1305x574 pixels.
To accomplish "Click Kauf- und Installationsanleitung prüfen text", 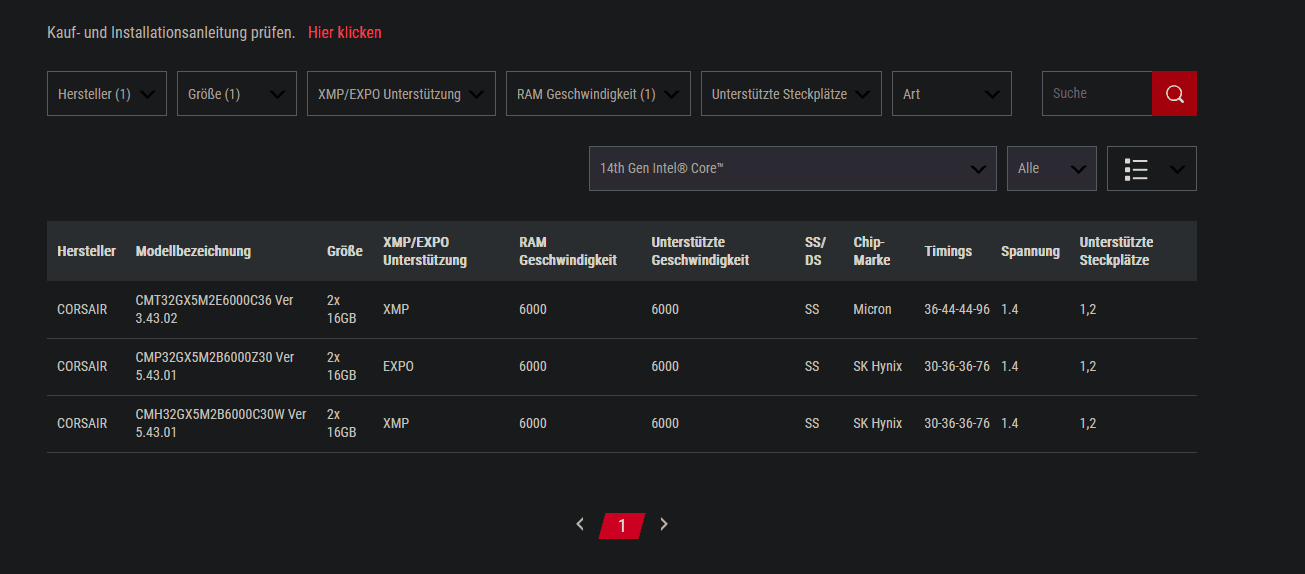I will [171, 32].
